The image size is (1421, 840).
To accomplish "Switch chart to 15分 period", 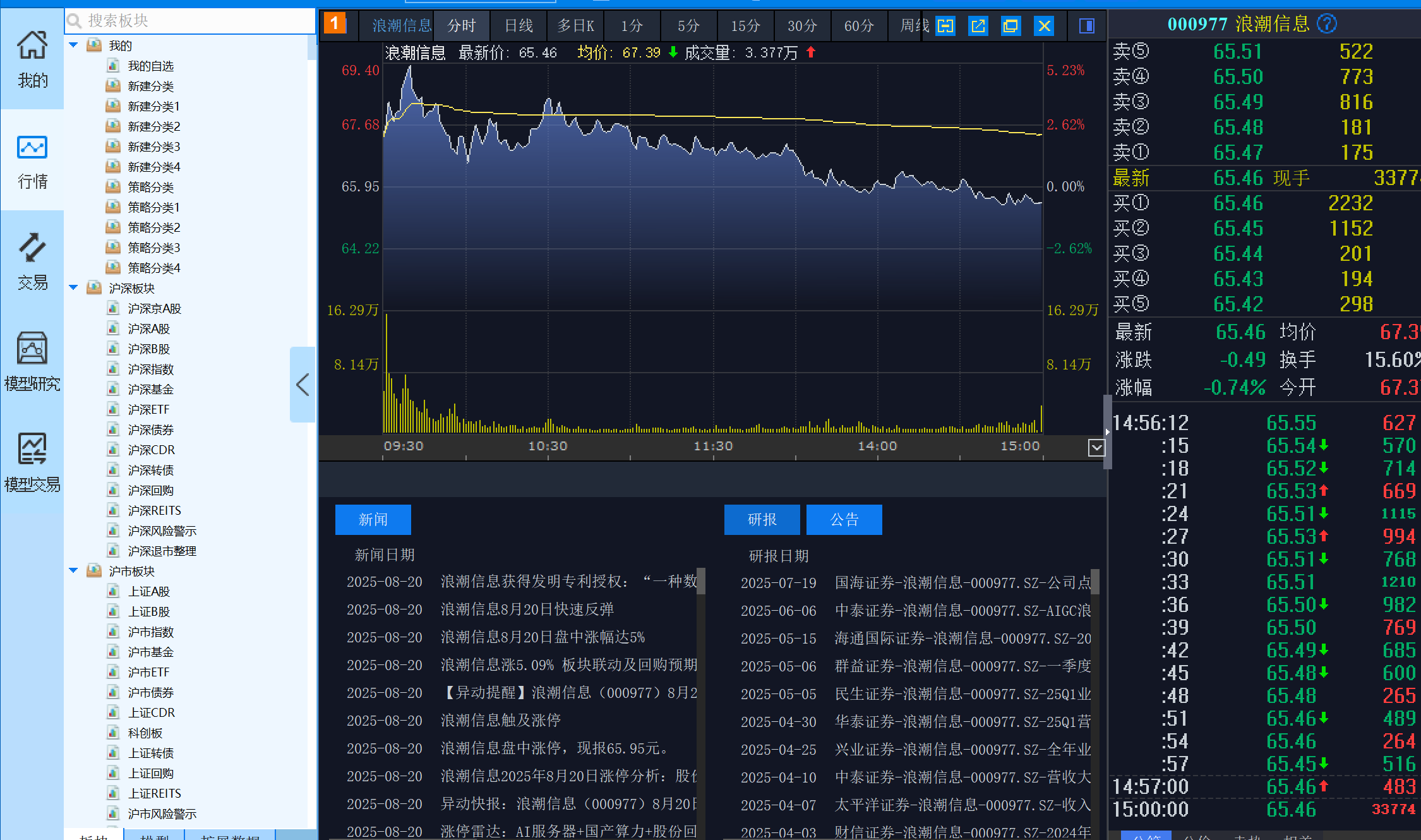I will click(746, 26).
